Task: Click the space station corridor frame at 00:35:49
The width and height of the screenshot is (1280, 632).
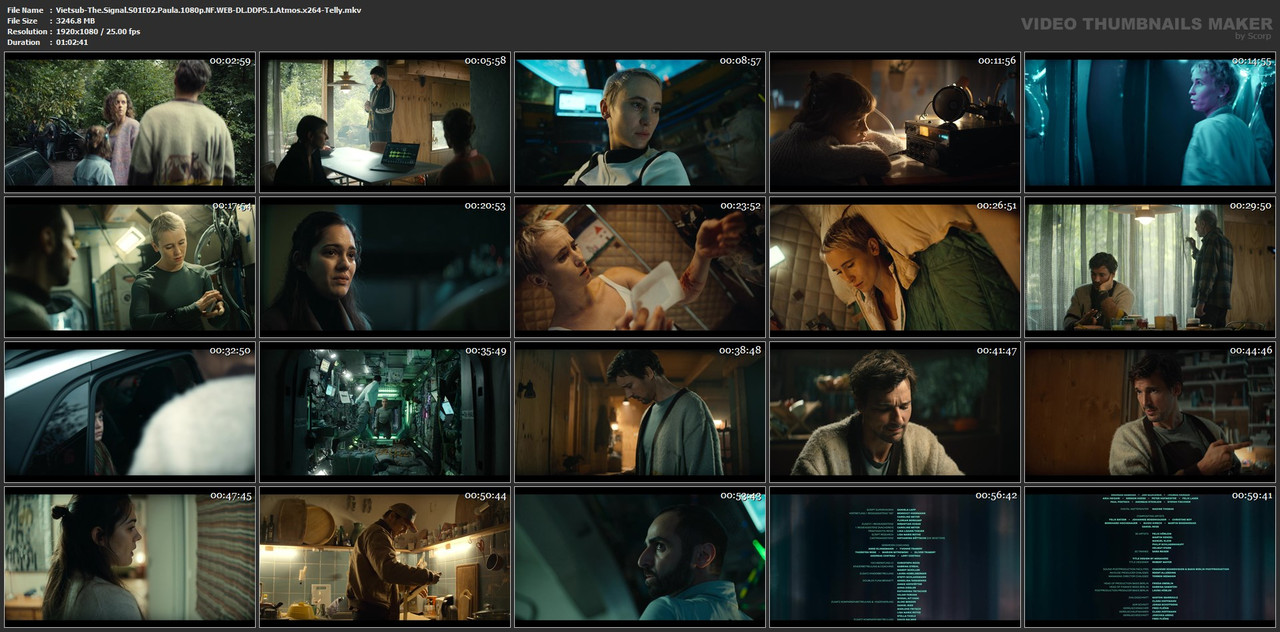Action: [x=385, y=412]
